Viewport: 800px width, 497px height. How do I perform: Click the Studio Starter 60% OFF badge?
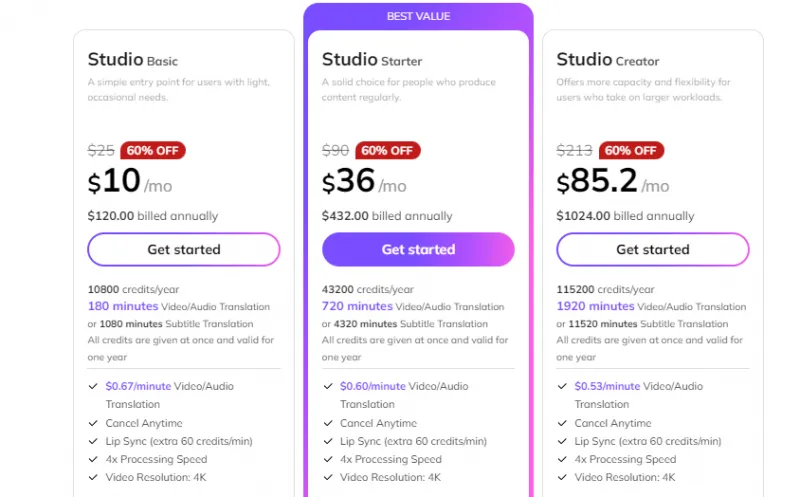pos(387,151)
